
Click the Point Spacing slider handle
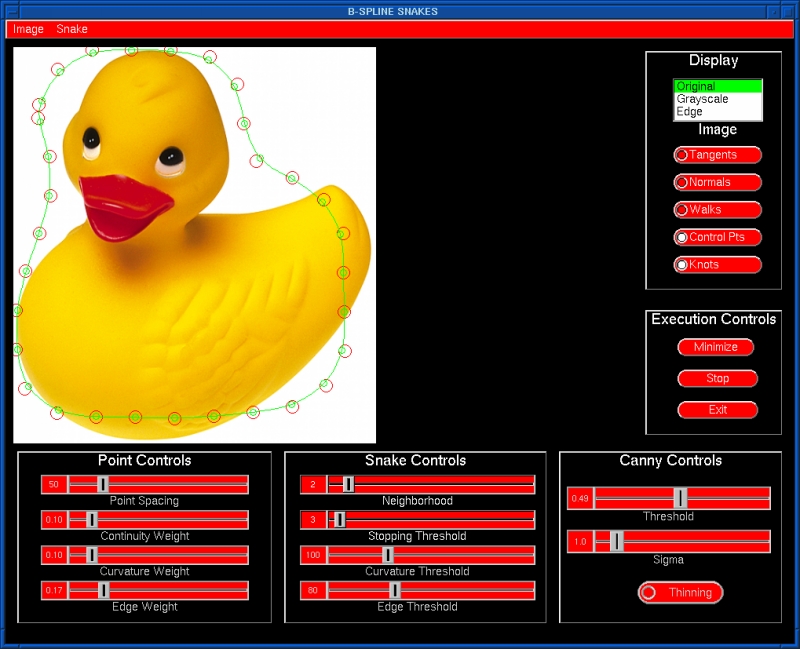(103, 484)
